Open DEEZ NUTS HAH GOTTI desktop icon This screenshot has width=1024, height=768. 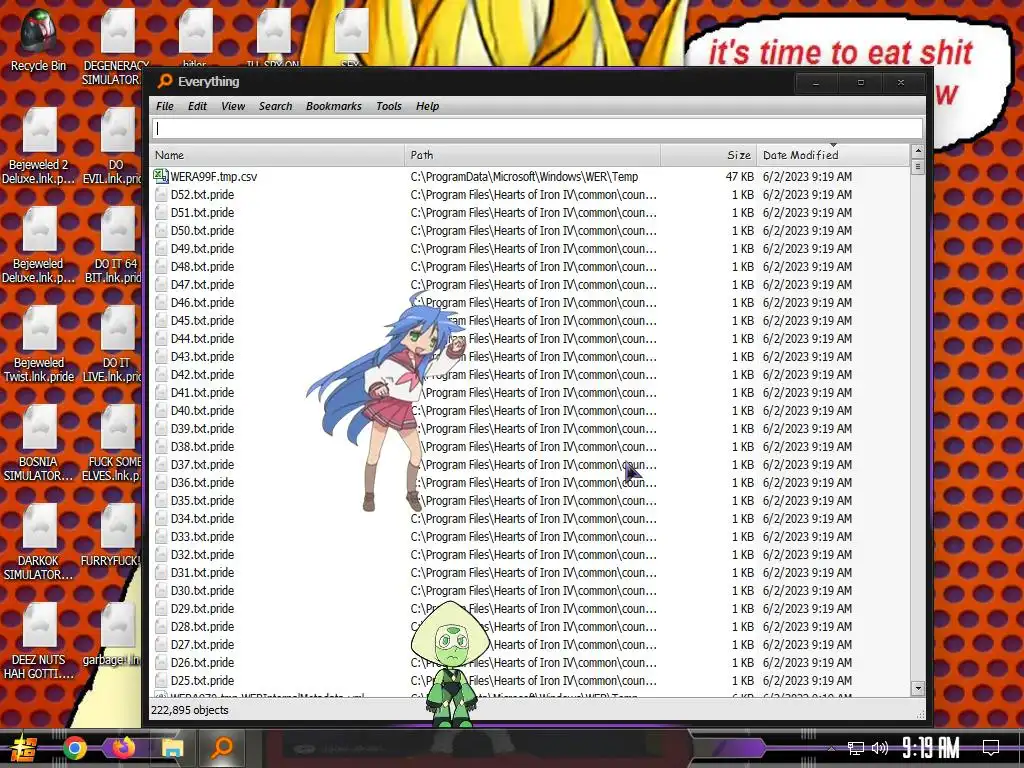[x=39, y=642]
